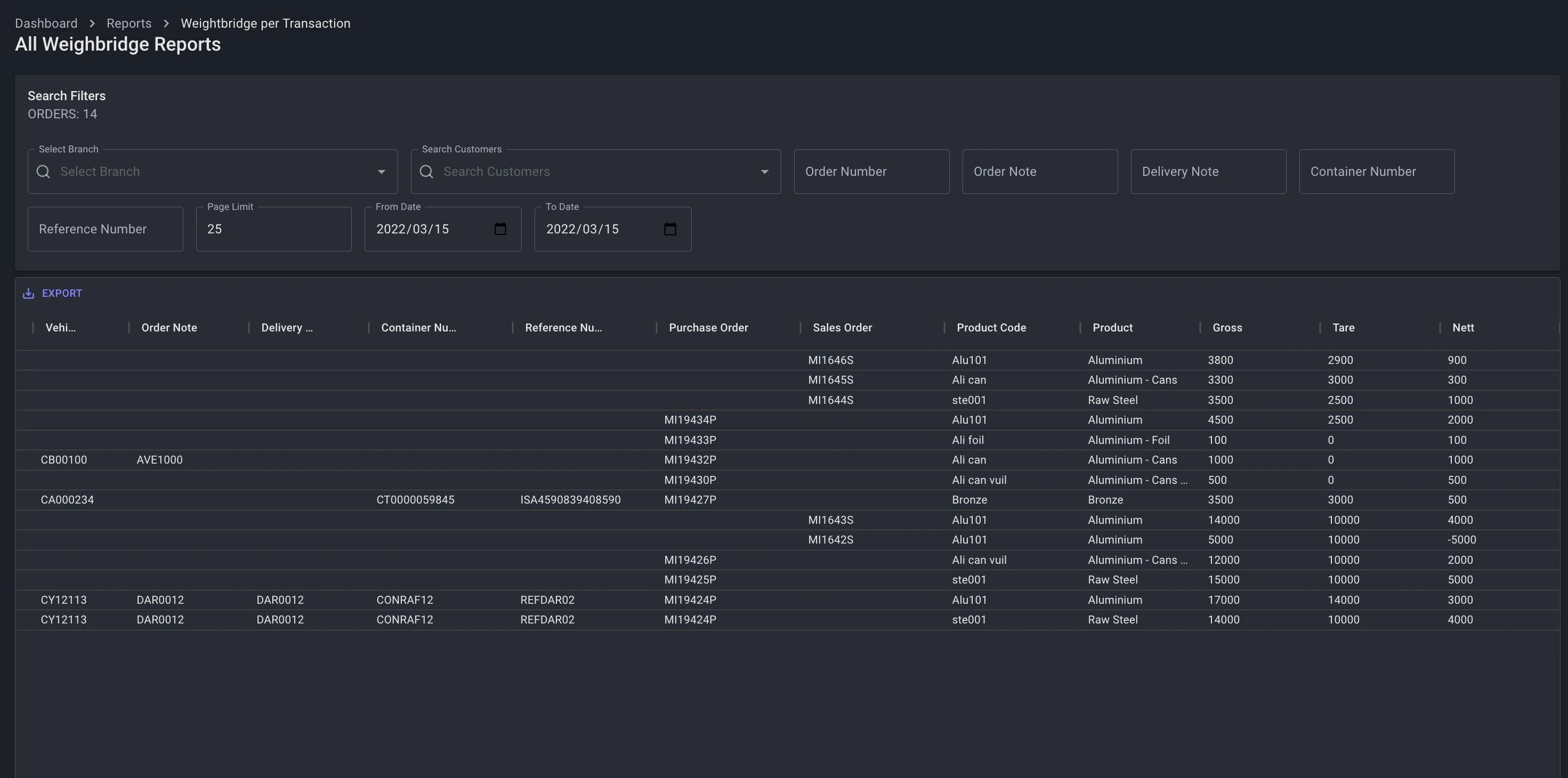Go to the Dashboard breadcrumb link
Image resolution: width=1568 pixels, height=778 pixels.
pos(46,23)
